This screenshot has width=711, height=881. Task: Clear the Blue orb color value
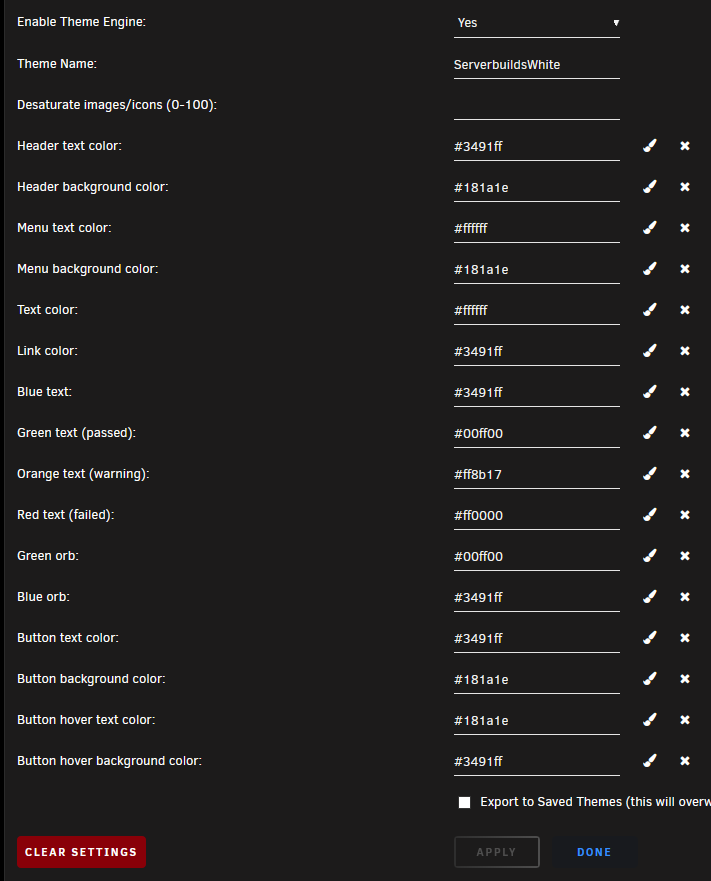pyautogui.click(x=685, y=597)
